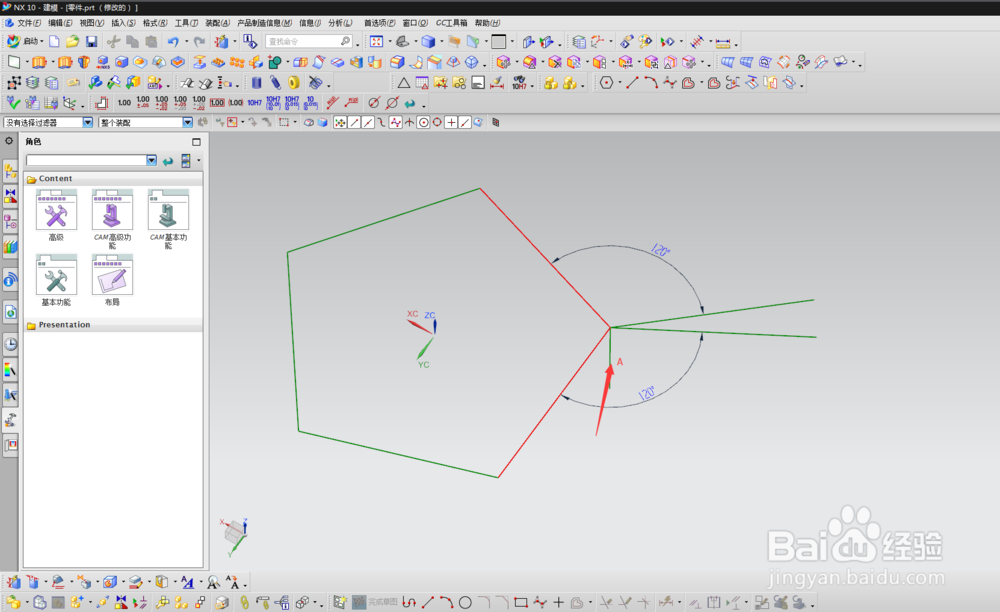
Task: Open the 插入(S) menu
Action: [x=123, y=23]
